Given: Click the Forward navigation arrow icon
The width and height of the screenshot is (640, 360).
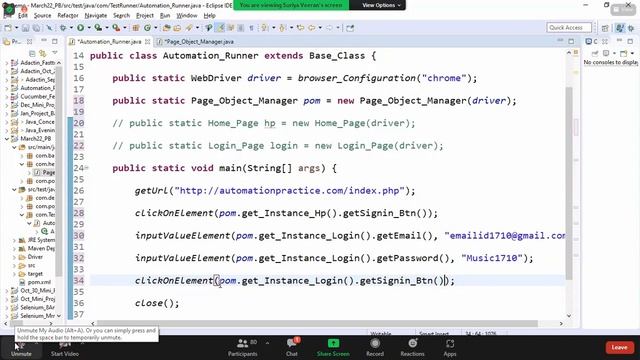Looking at the screenshot, I should tap(329, 28).
